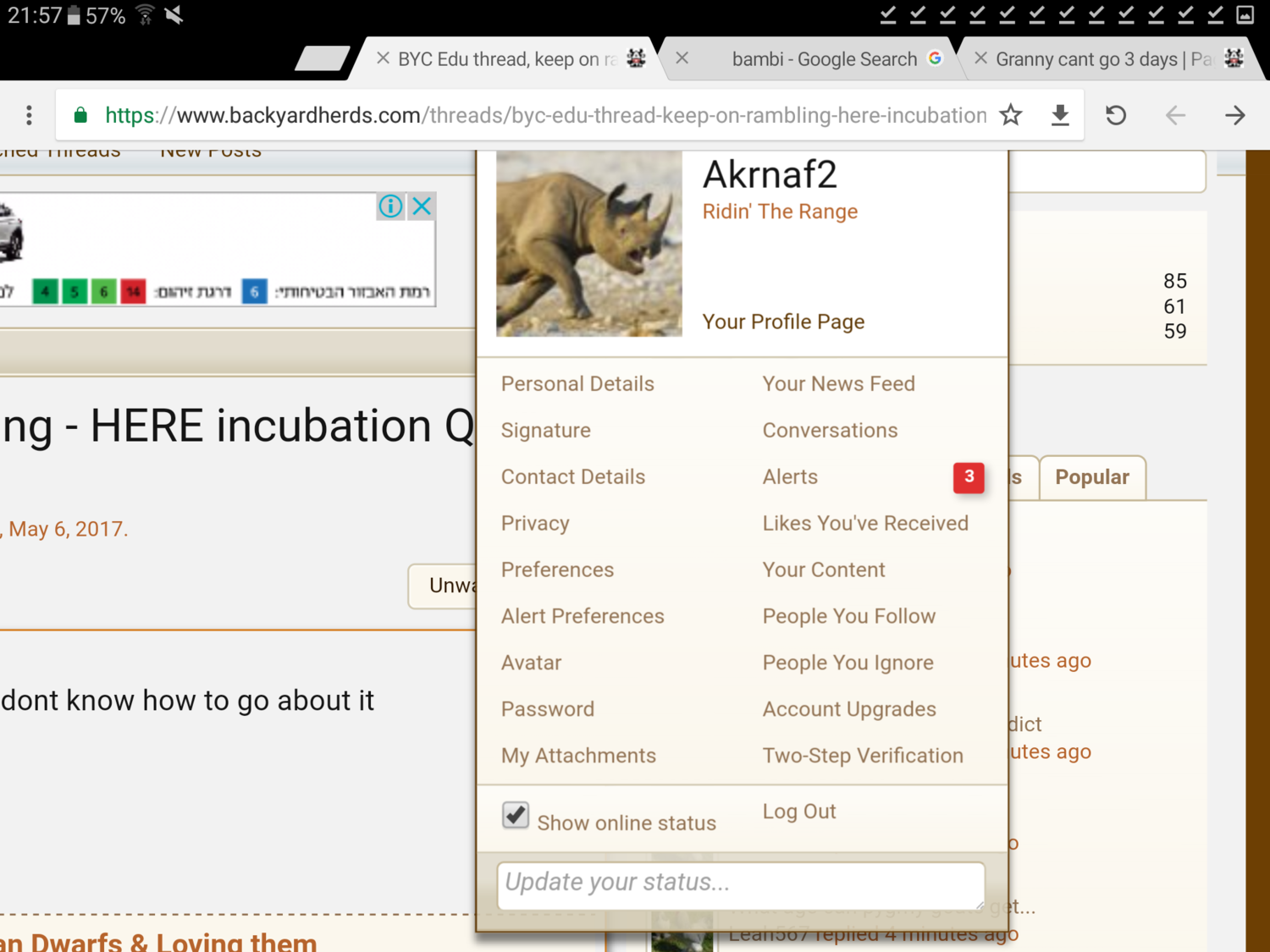Viewport: 1270px width, 952px height.
Task: Open Preferences
Action: [x=557, y=570]
